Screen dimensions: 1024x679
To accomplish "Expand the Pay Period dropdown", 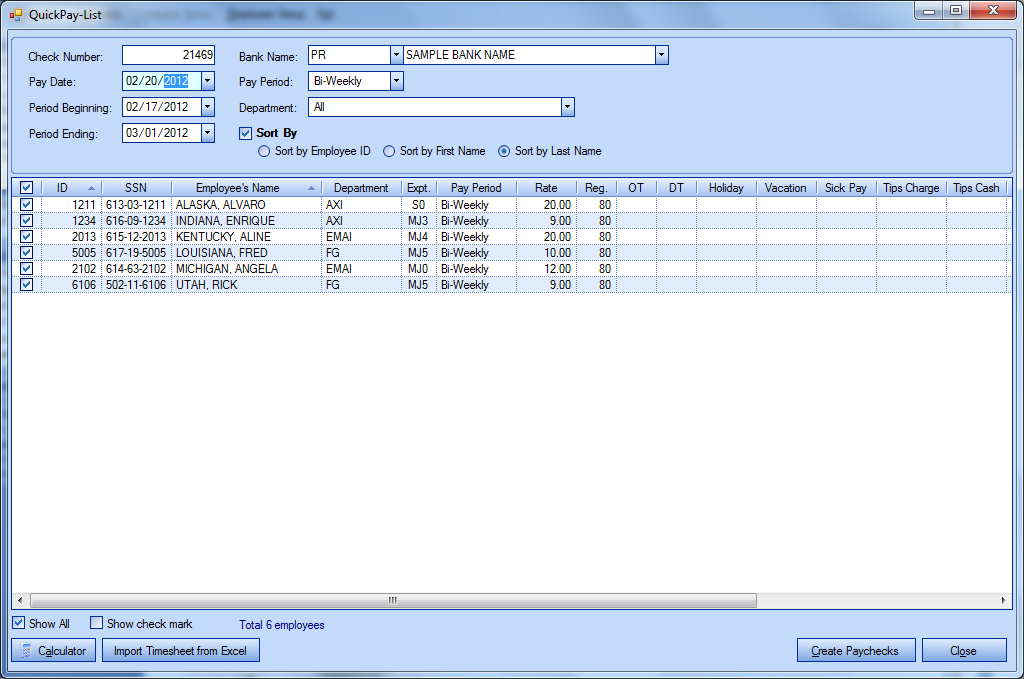I will (x=397, y=81).
